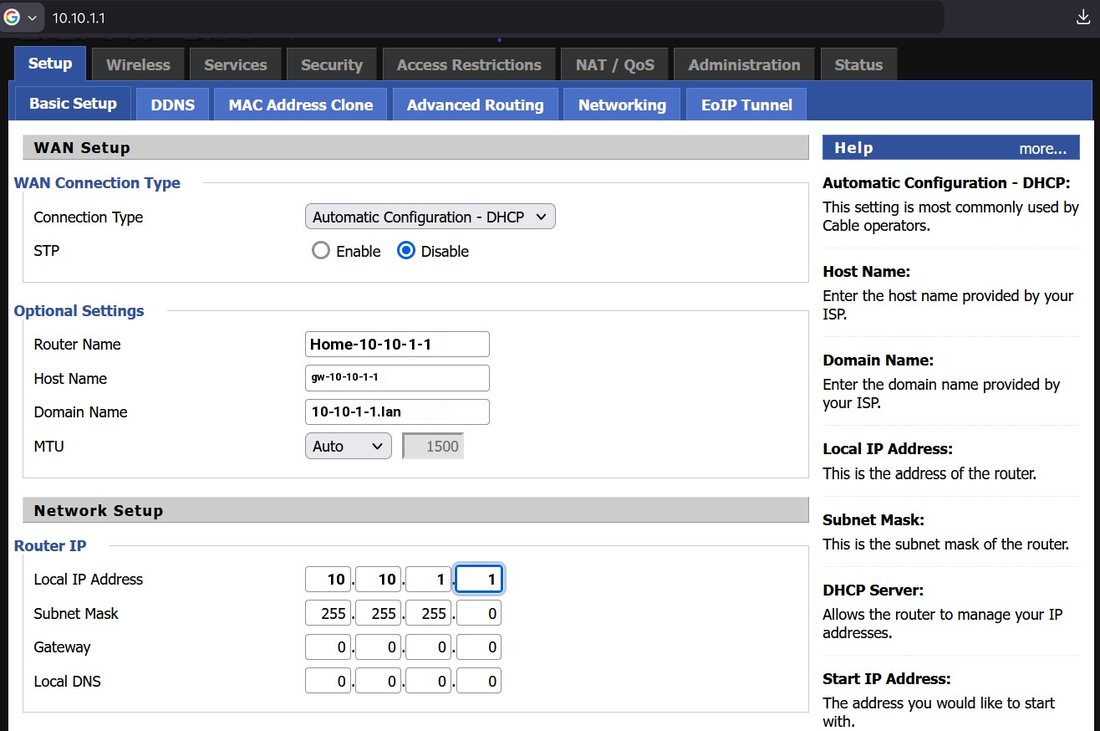Click the Router Name input field
Screen dimensions: 1100x731
[397, 344]
